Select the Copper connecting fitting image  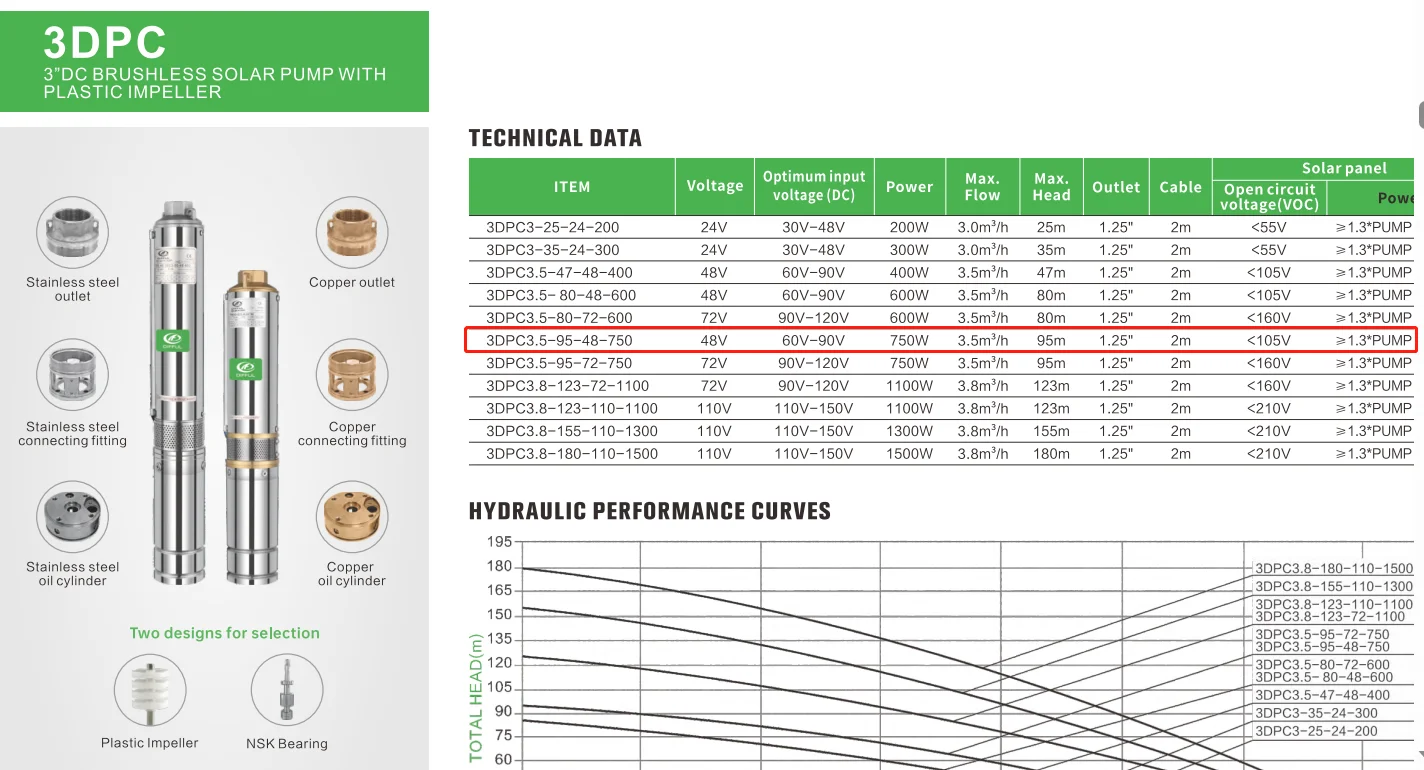(x=352, y=376)
